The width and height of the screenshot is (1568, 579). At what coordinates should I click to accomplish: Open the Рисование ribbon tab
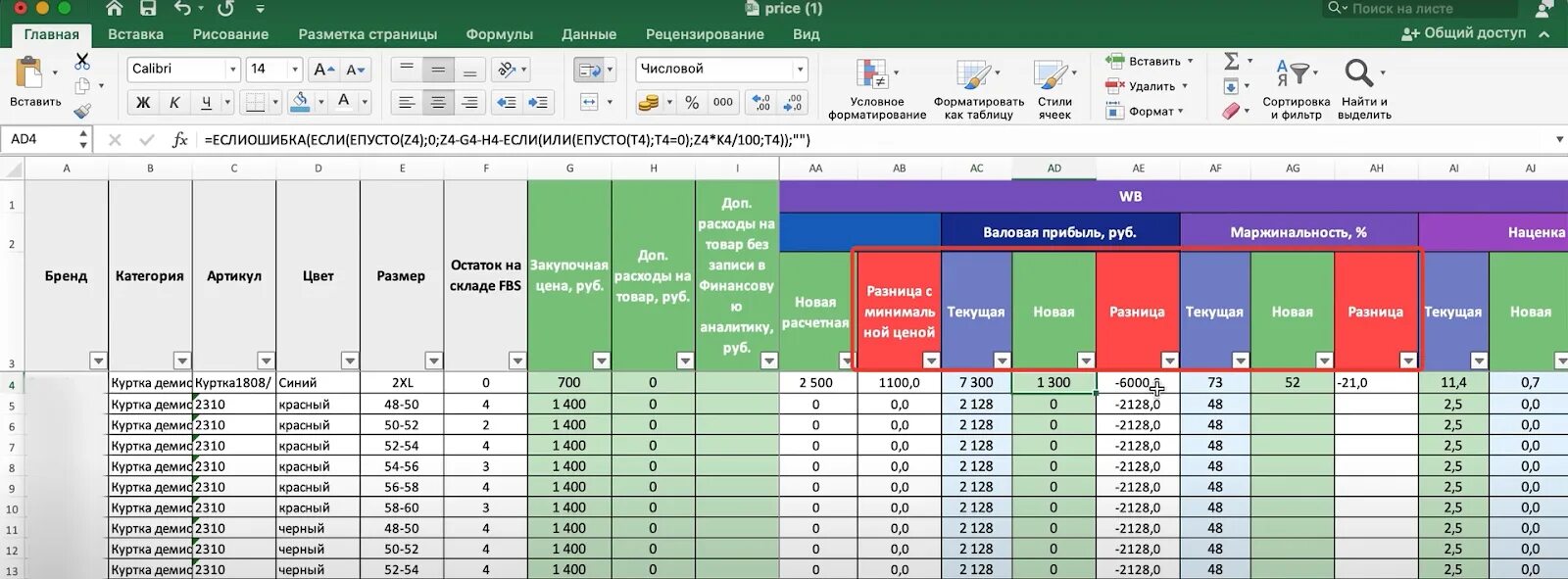230,34
